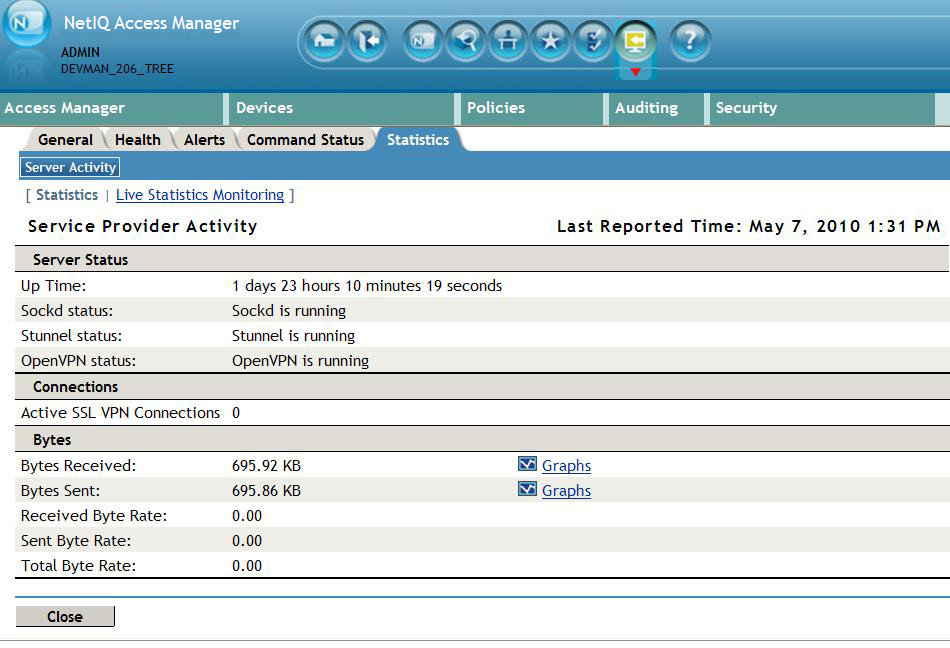This screenshot has width=950, height=648.
Task: Switch to the Command Status tab
Action: pyautogui.click(x=305, y=140)
